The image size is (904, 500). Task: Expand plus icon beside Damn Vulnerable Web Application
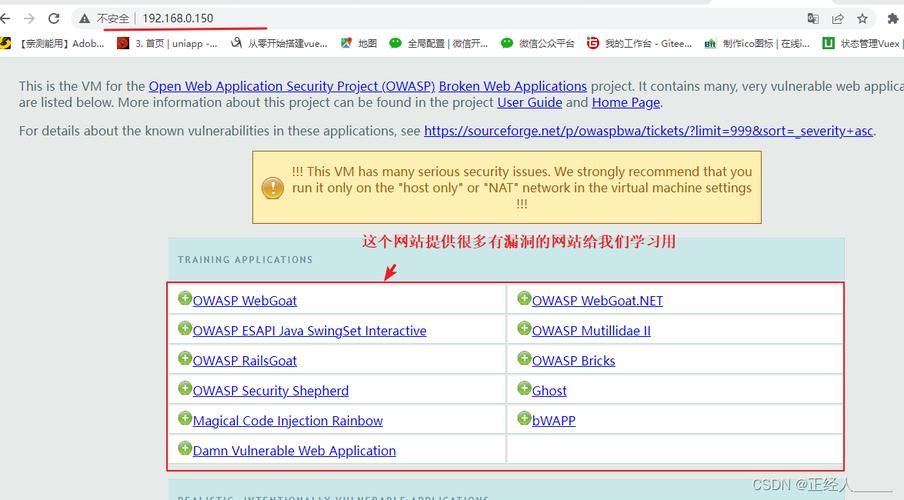(184, 448)
